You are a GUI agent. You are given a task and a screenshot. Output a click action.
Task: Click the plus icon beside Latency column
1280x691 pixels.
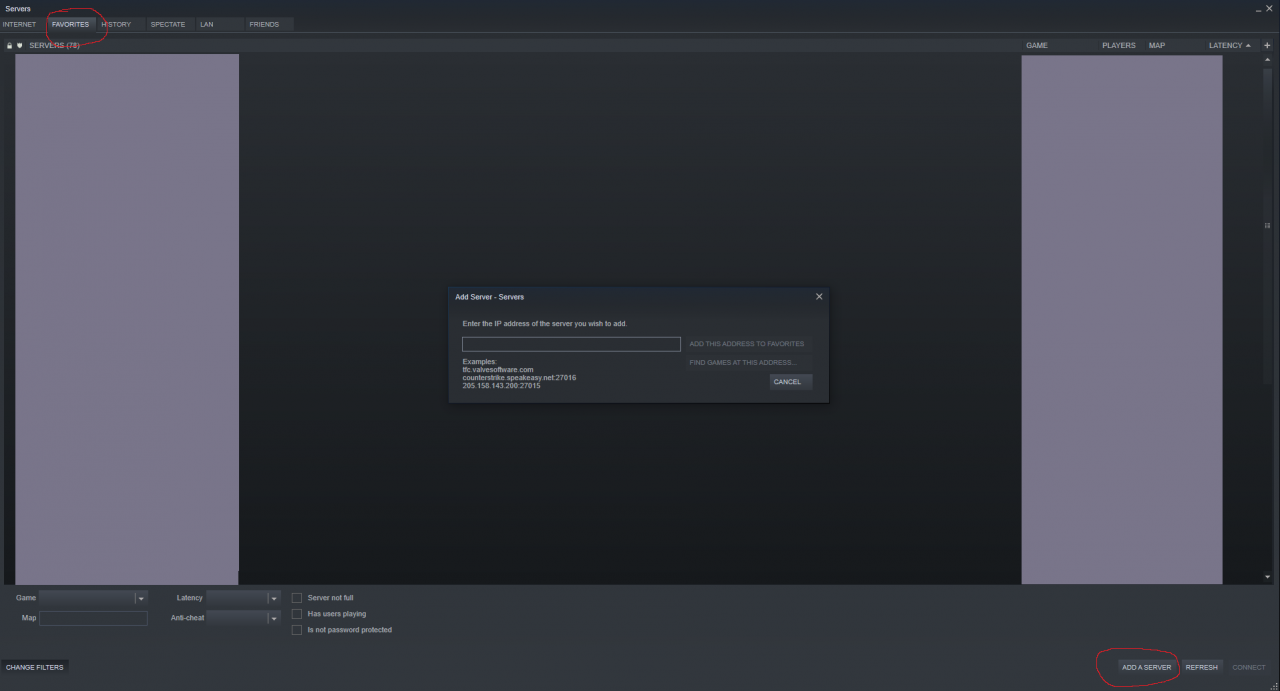click(x=1267, y=45)
